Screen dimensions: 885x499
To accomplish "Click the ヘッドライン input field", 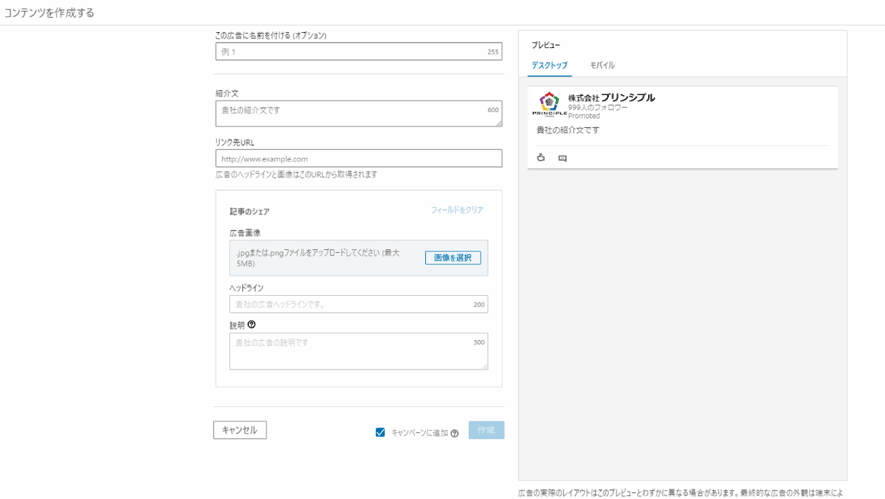I will click(350, 304).
